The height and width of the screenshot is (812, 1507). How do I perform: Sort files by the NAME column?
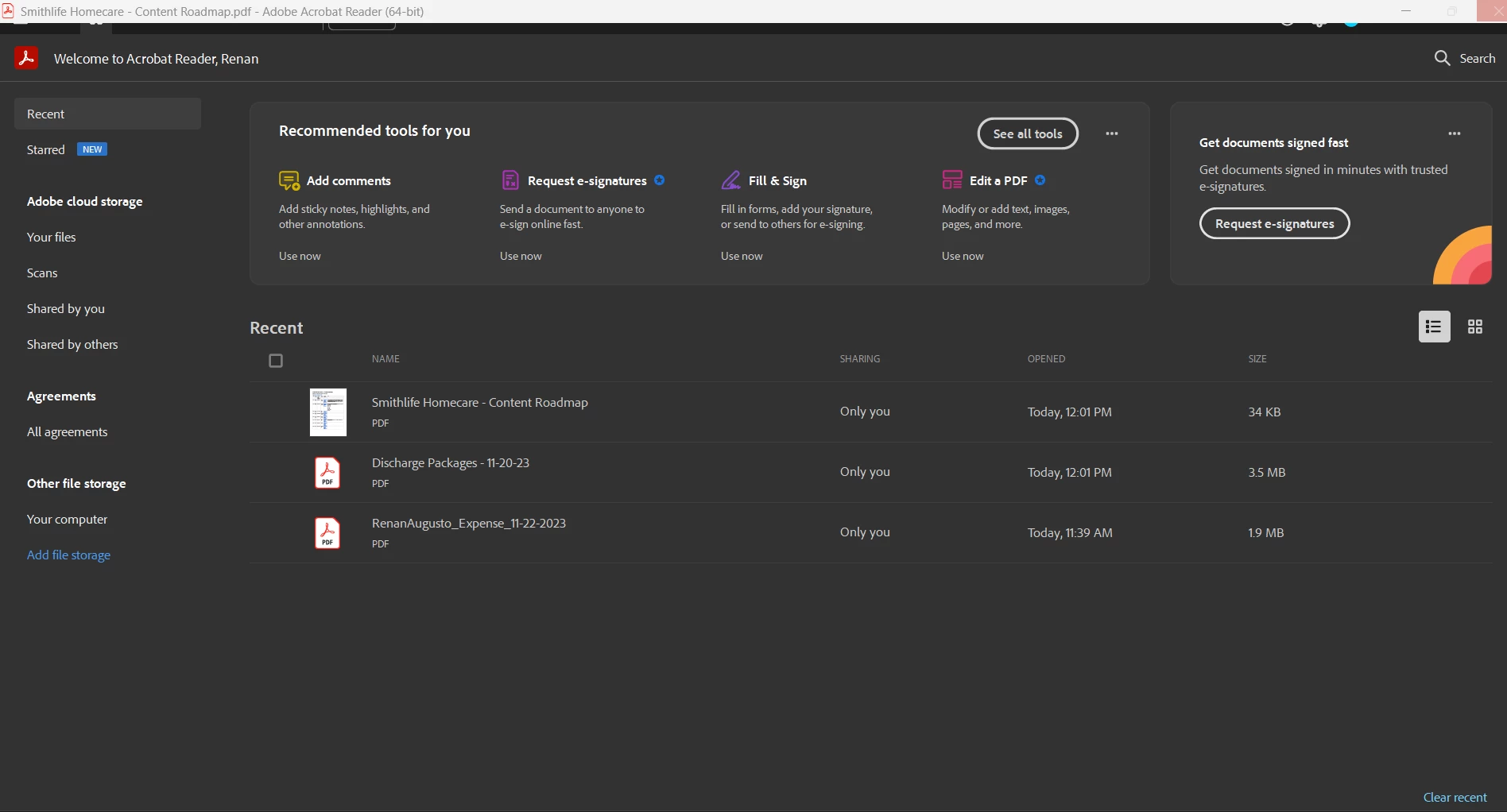pos(385,359)
